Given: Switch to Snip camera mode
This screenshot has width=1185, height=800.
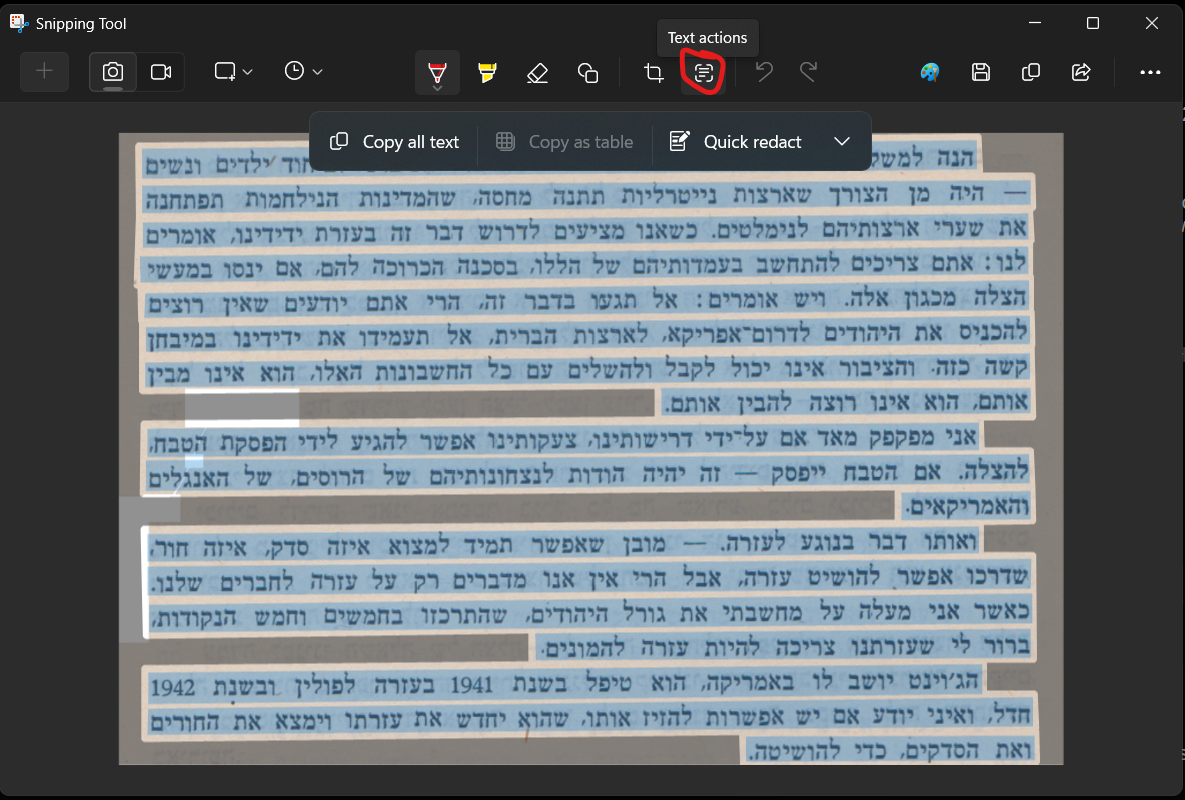Looking at the screenshot, I should point(113,72).
